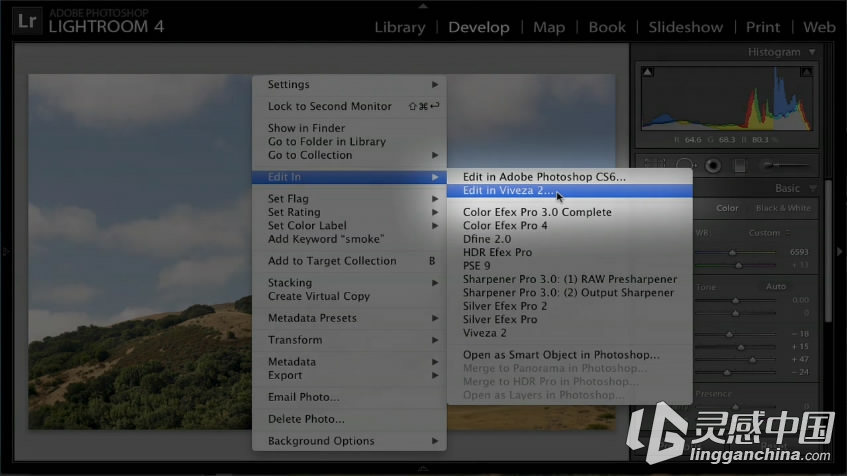Click Add to Target Collection
The width and height of the screenshot is (847, 476).
point(349,261)
